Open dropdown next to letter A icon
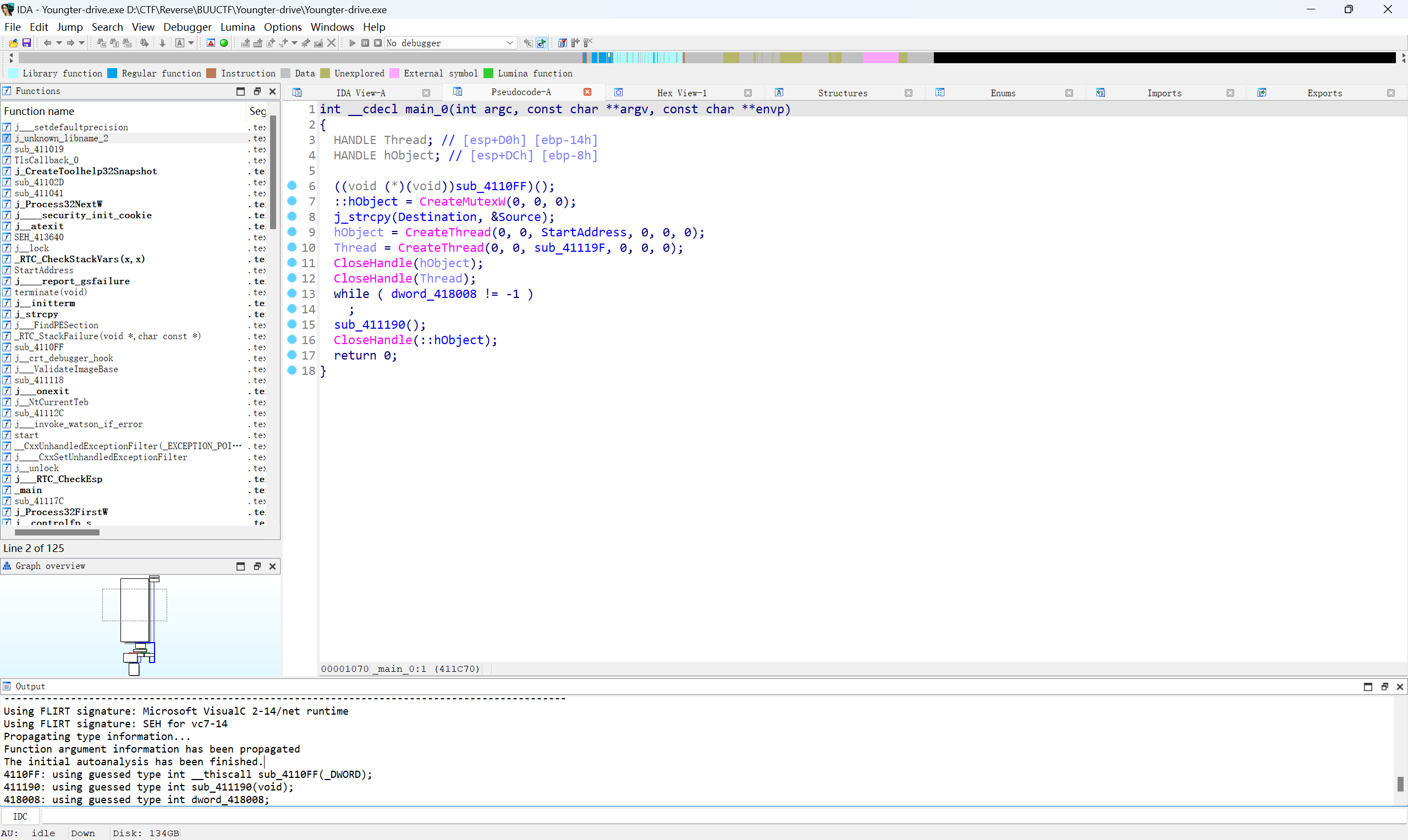 [x=191, y=43]
